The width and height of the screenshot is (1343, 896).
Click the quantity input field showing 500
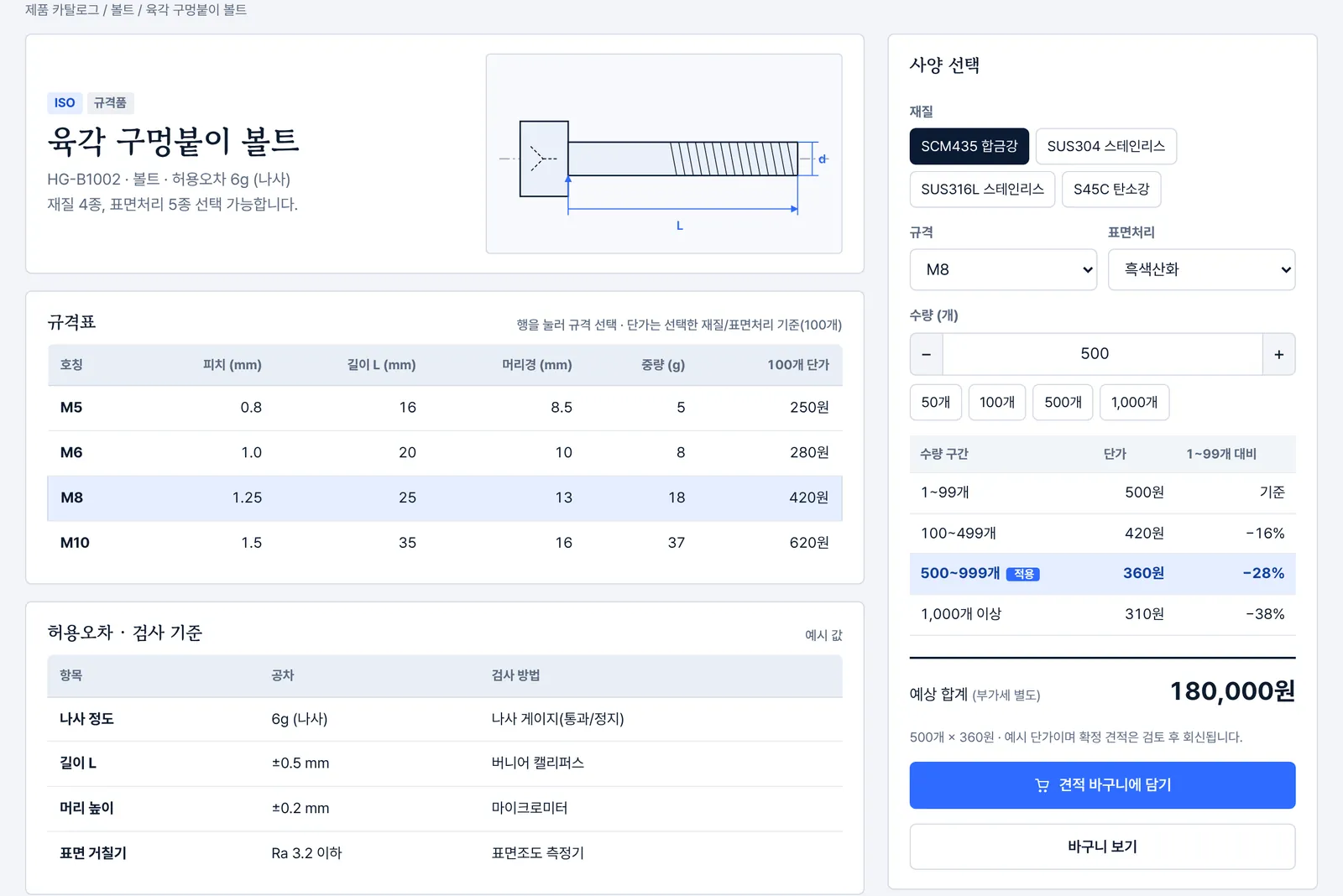pos(1102,354)
